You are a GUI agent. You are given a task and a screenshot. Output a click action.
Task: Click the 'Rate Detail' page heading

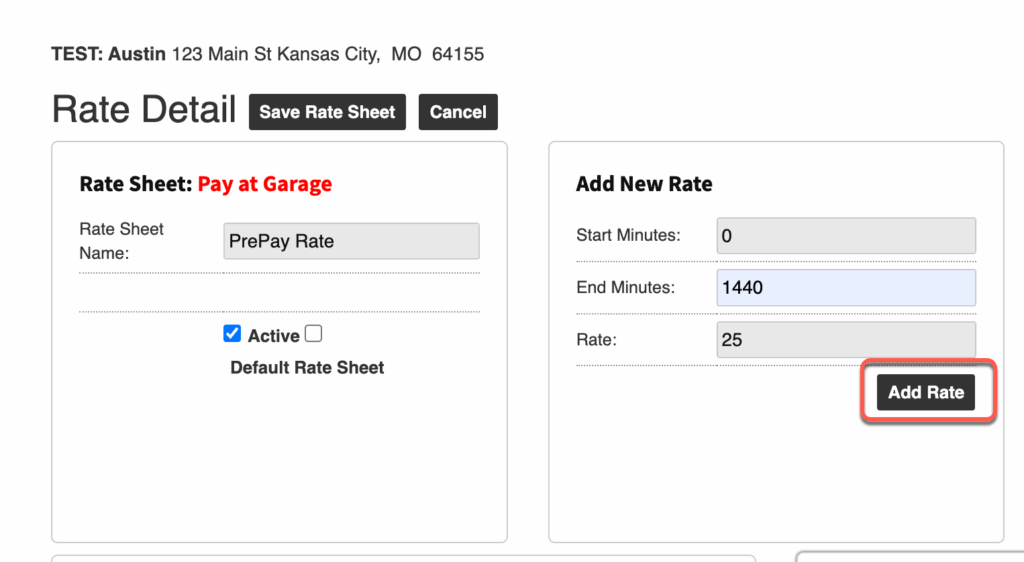click(144, 110)
